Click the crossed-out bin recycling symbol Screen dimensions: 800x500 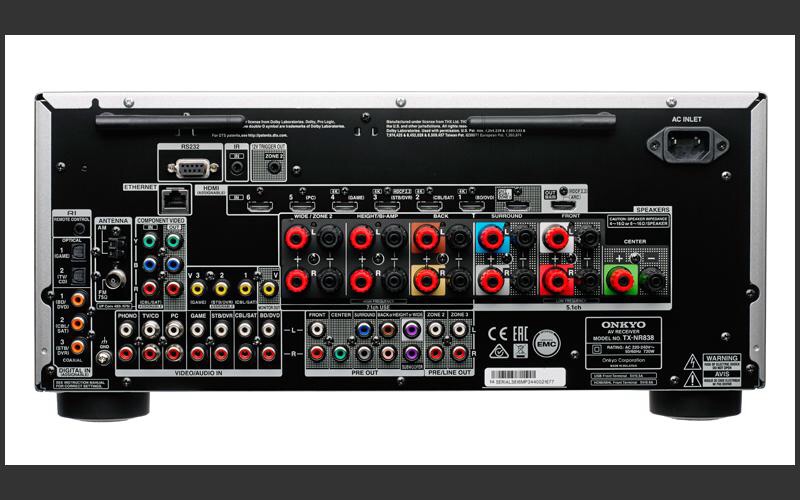click(520, 351)
